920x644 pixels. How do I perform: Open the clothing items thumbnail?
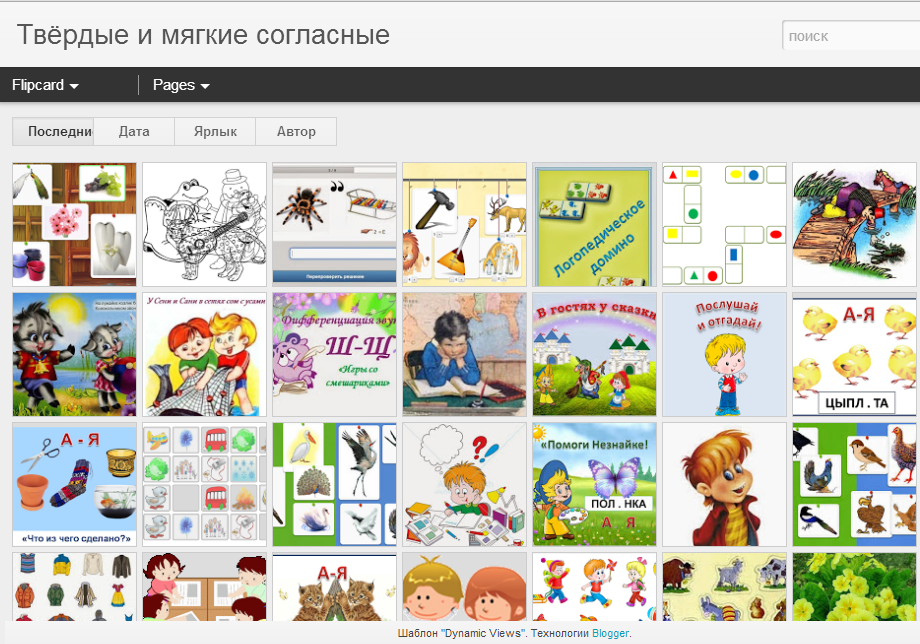[x=75, y=587]
